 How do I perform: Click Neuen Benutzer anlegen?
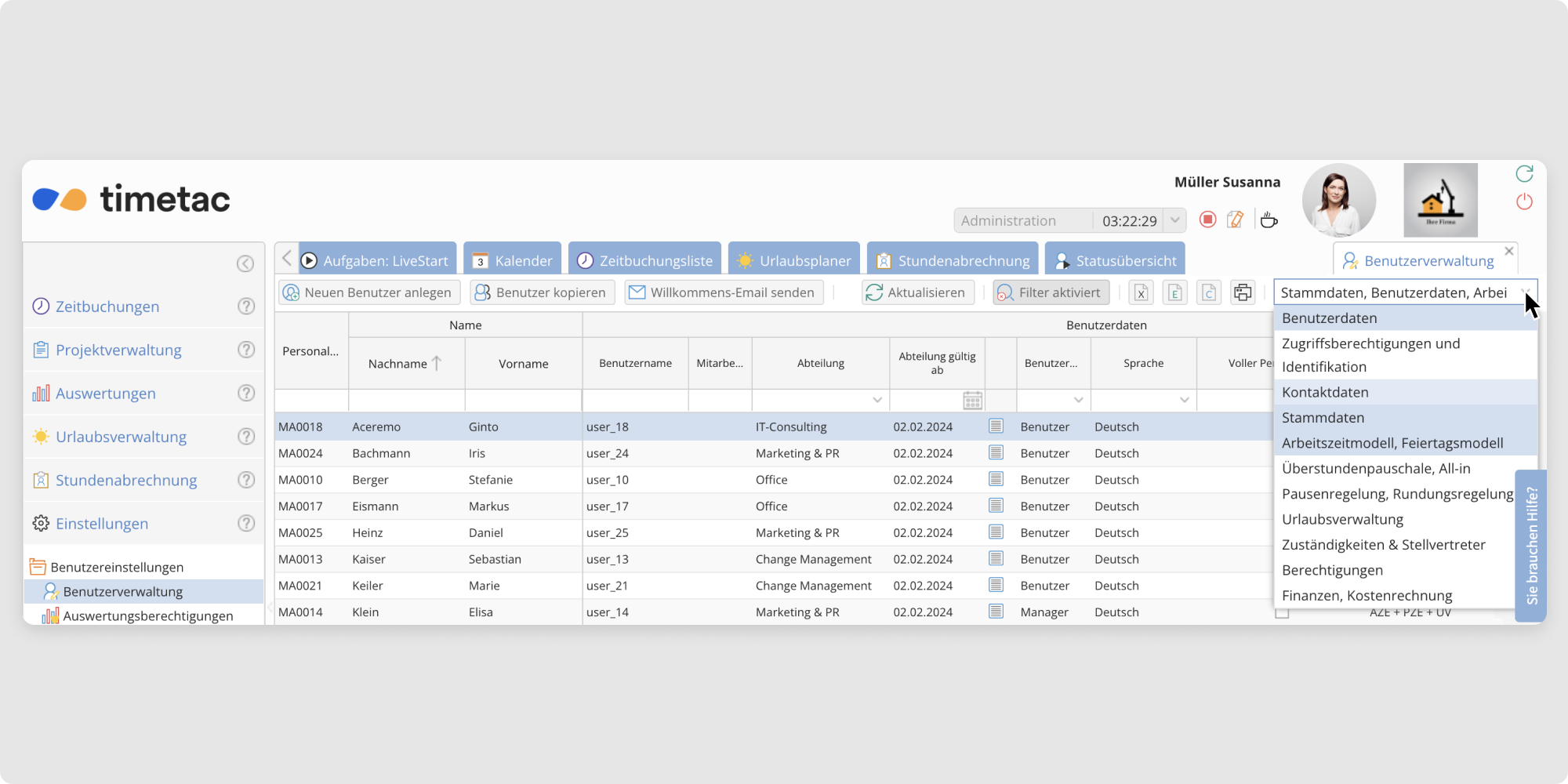(369, 292)
